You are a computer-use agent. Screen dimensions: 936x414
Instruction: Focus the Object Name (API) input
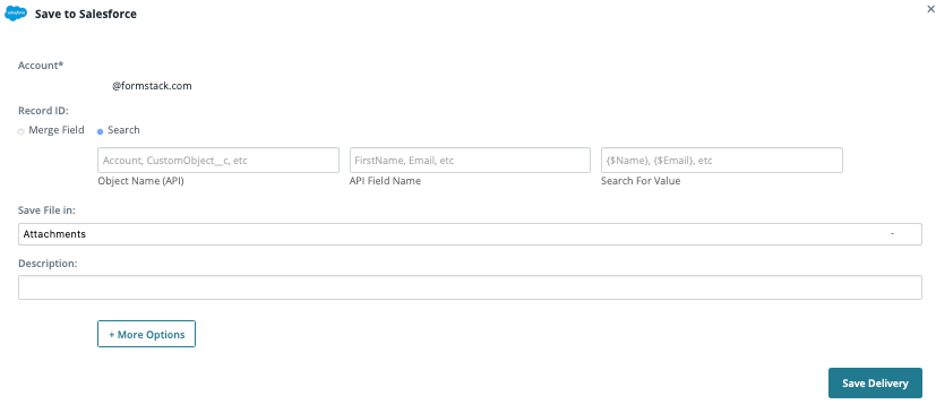pos(218,160)
